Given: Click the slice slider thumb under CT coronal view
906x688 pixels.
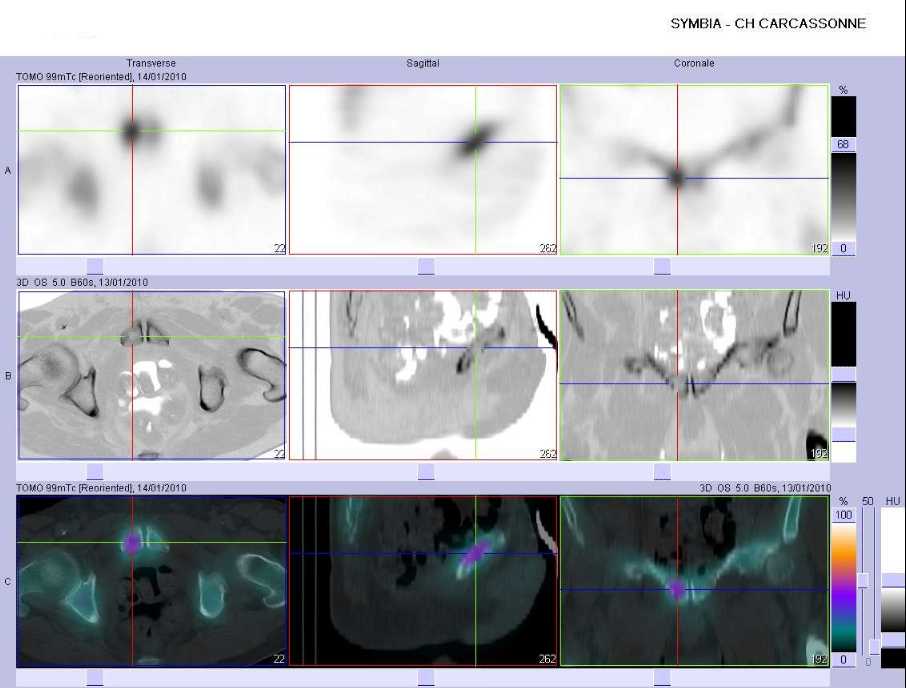Looking at the screenshot, I should 662,471.
